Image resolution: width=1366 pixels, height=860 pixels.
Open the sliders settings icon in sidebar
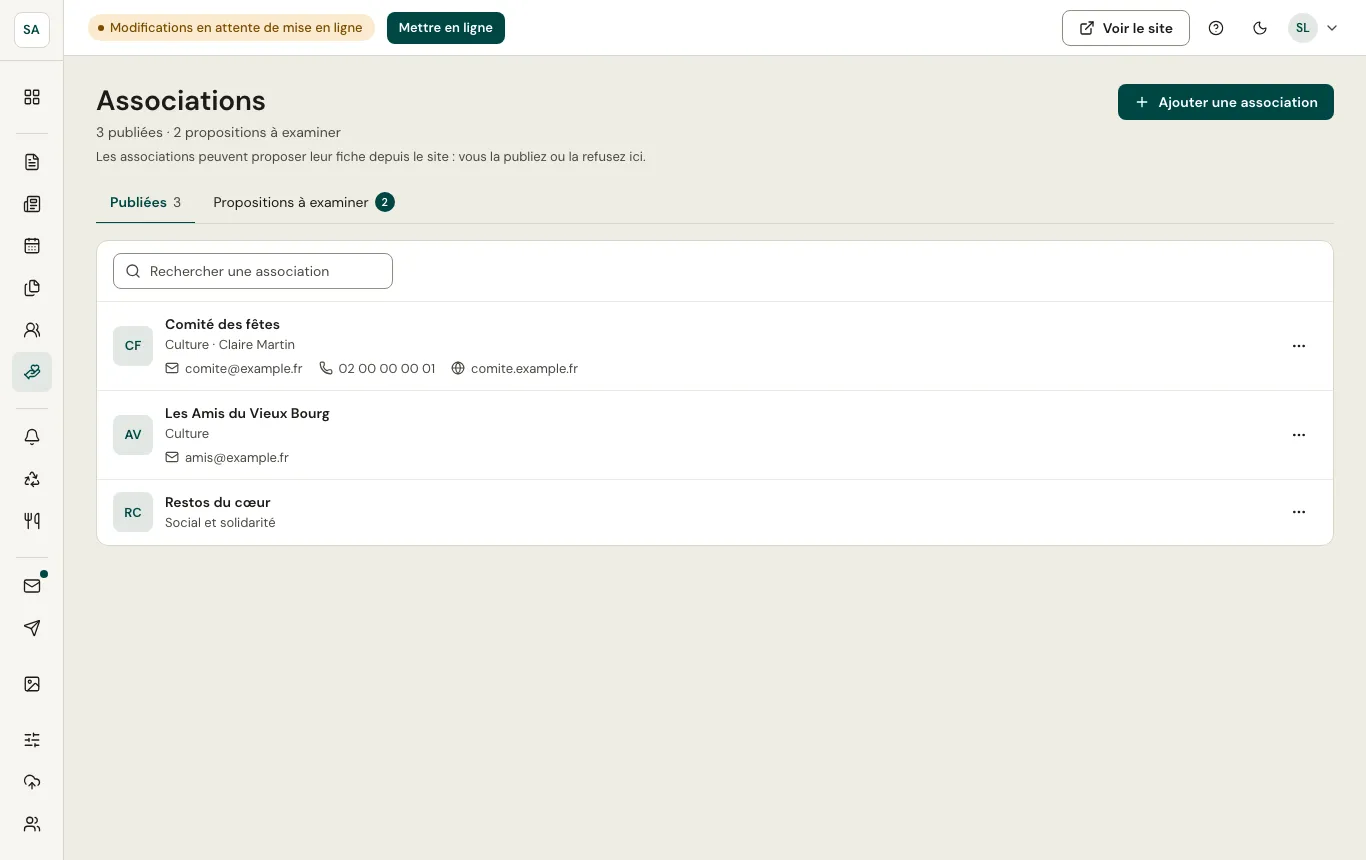[x=32, y=740]
